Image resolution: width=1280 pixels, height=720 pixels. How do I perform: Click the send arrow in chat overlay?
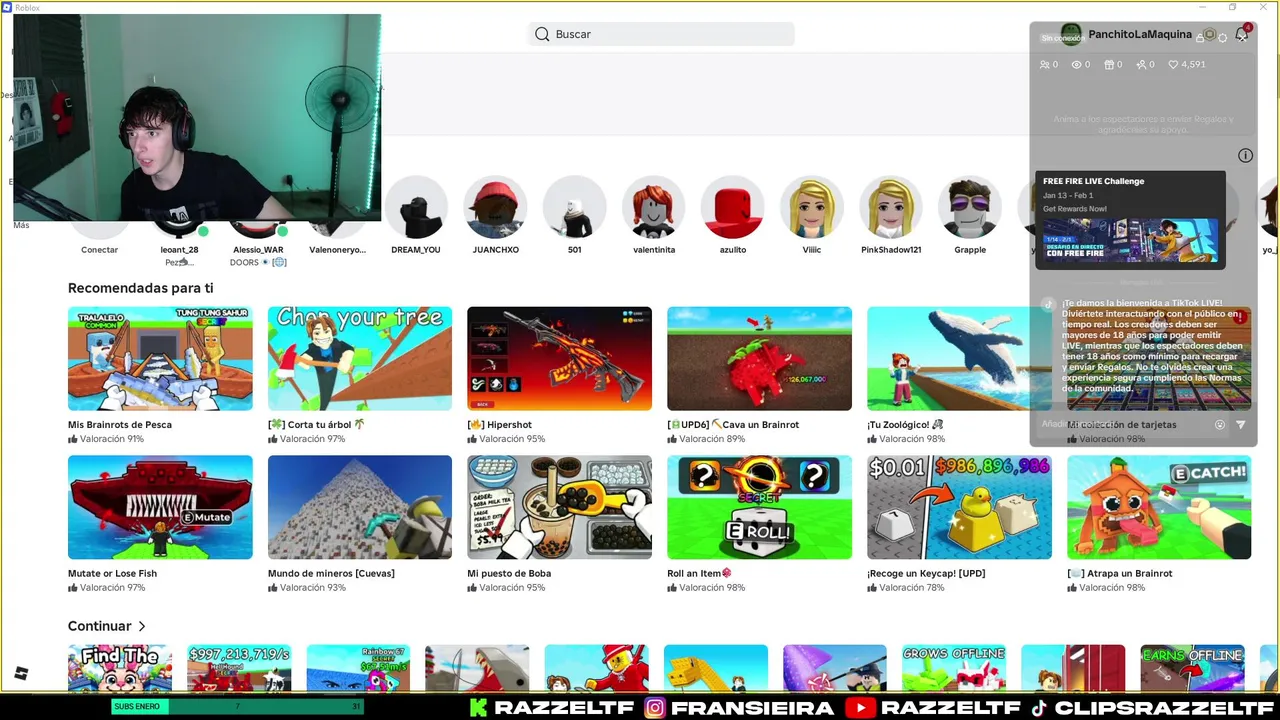[x=1241, y=425]
